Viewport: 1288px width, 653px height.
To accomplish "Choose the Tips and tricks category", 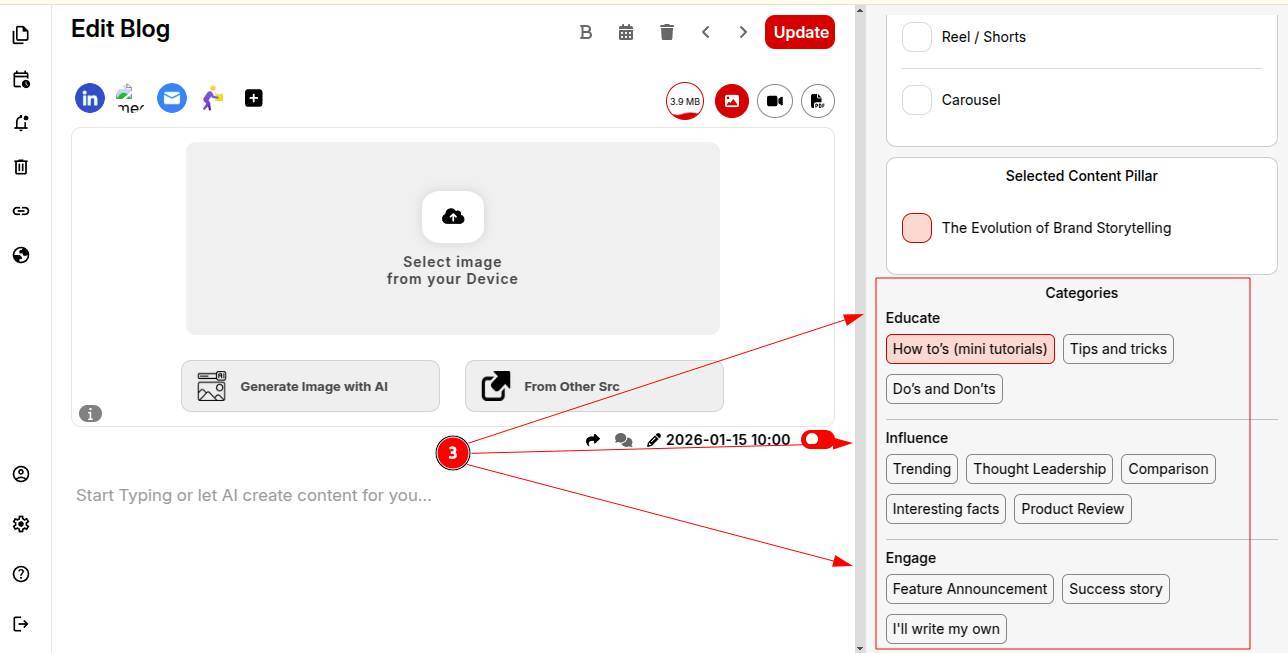I will 1118,349.
